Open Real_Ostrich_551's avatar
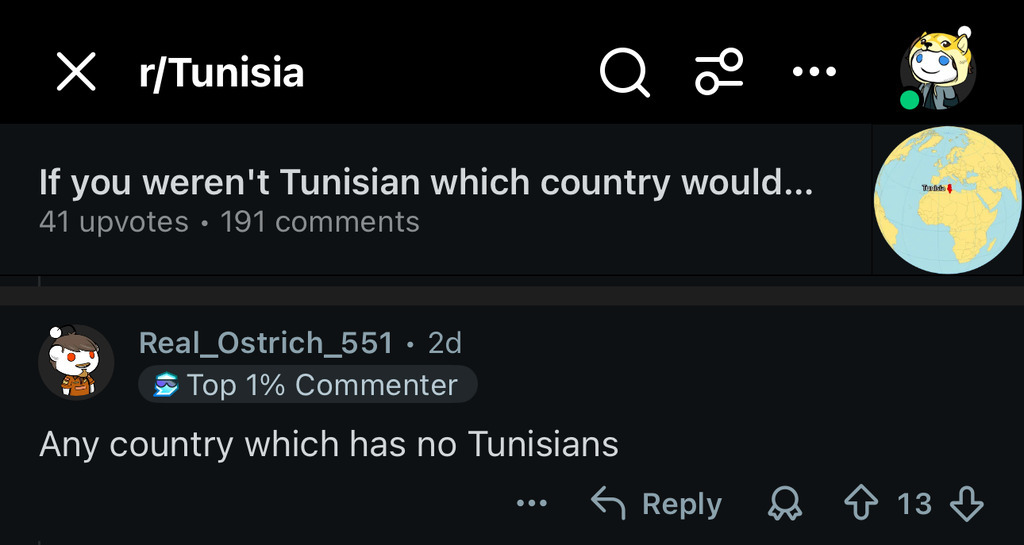 76,362
